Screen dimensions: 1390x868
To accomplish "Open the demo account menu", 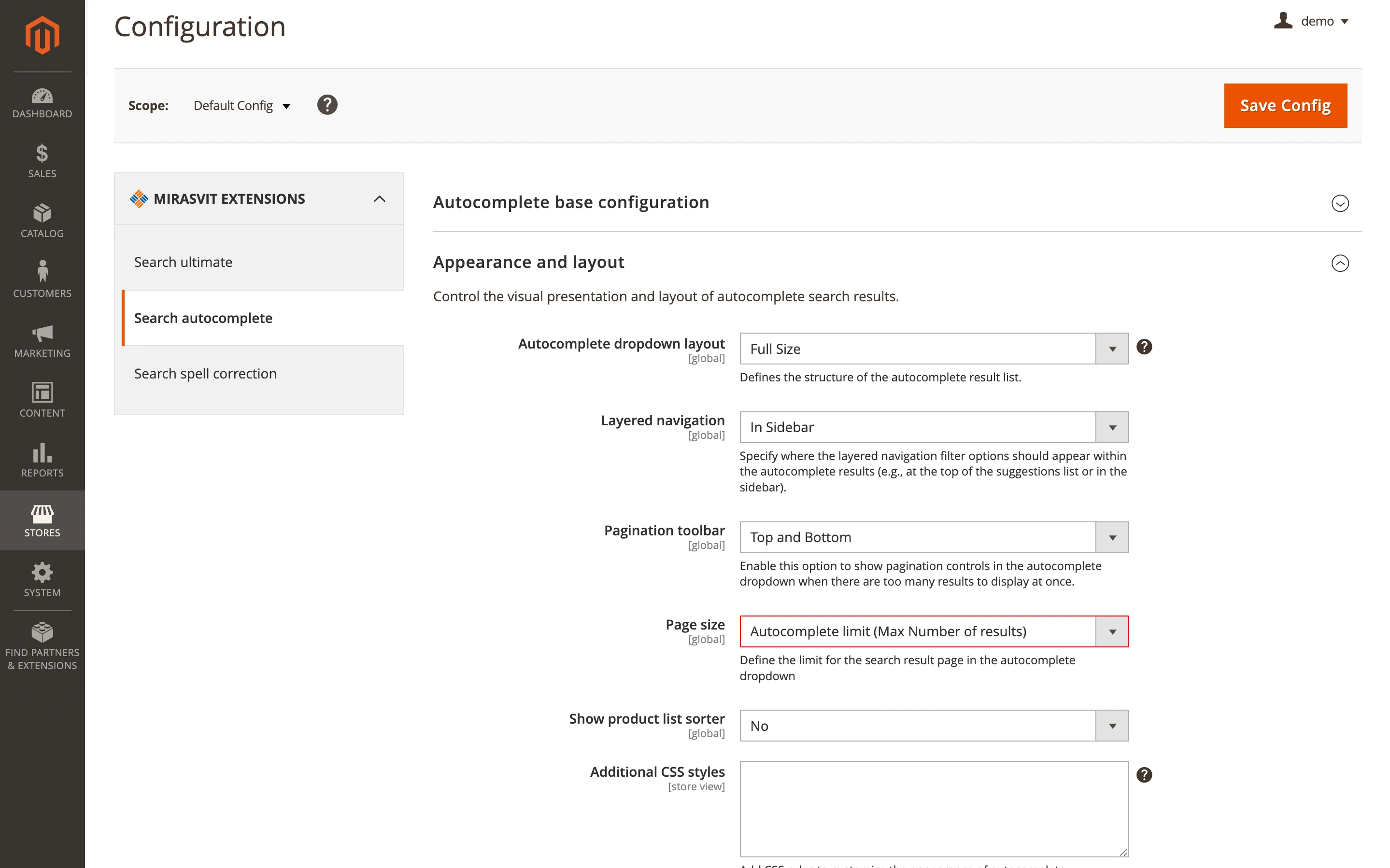I will click(x=1312, y=21).
